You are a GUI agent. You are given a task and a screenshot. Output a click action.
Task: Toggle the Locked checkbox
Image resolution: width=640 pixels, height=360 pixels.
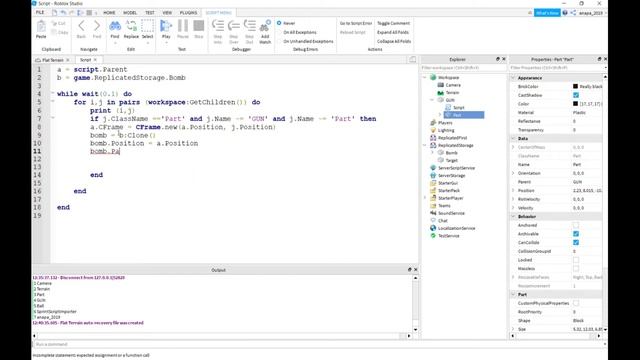pos(576,260)
